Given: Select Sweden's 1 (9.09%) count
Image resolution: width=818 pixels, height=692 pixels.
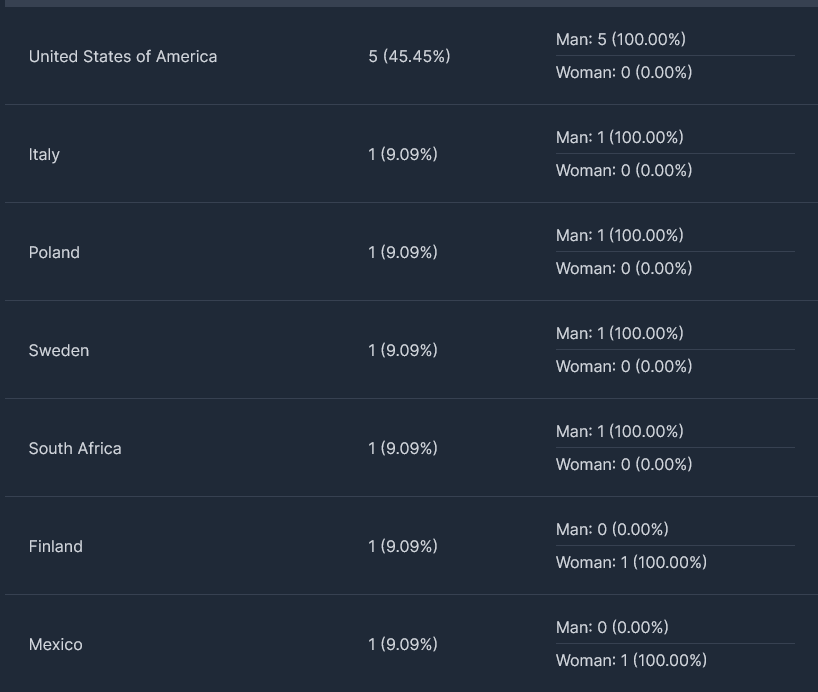Looking at the screenshot, I should click(402, 351).
